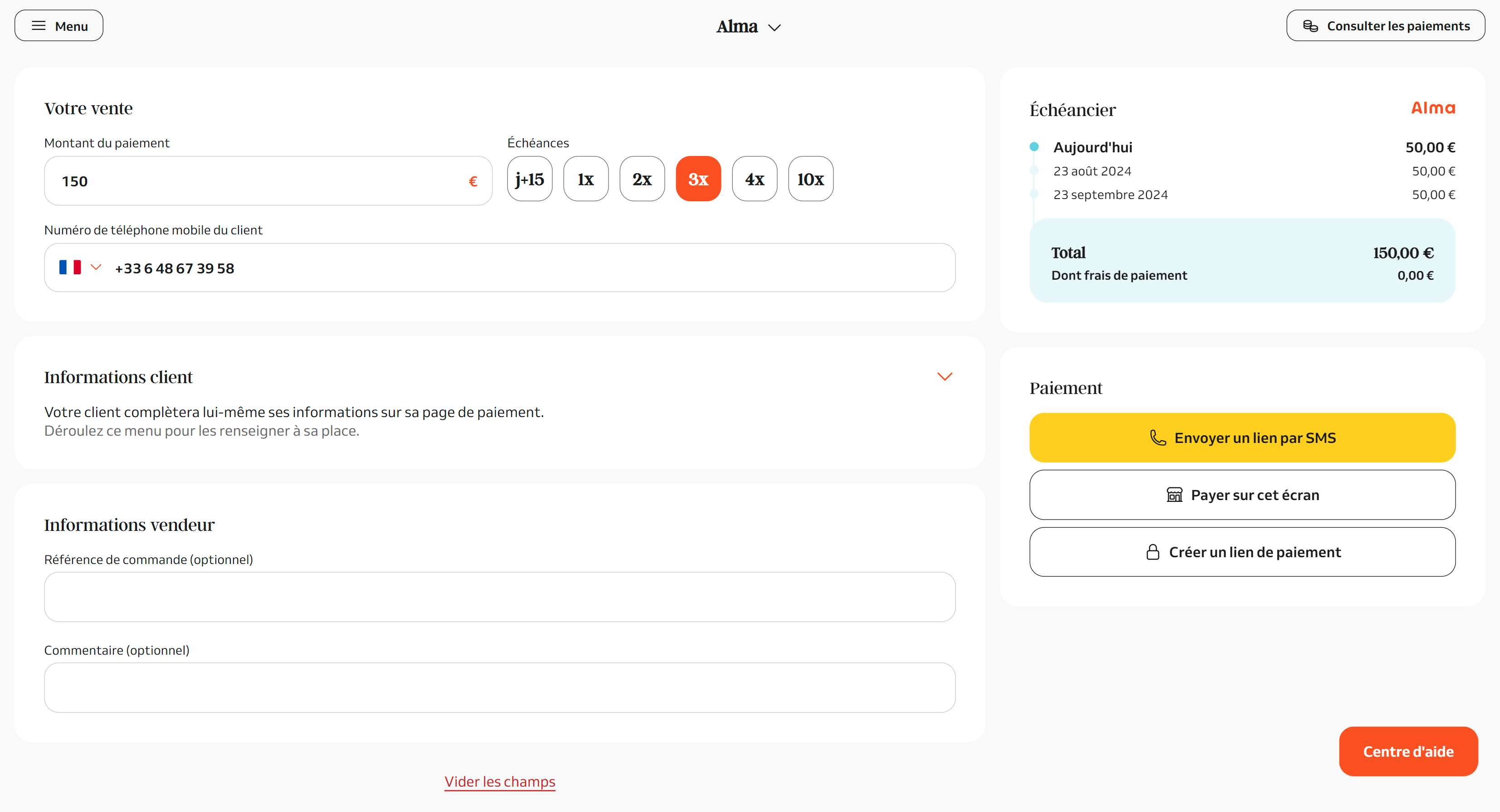Click the Alma logo in the Échéancier panel
This screenshot has height=812, width=1500.
(x=1433, y=108)
